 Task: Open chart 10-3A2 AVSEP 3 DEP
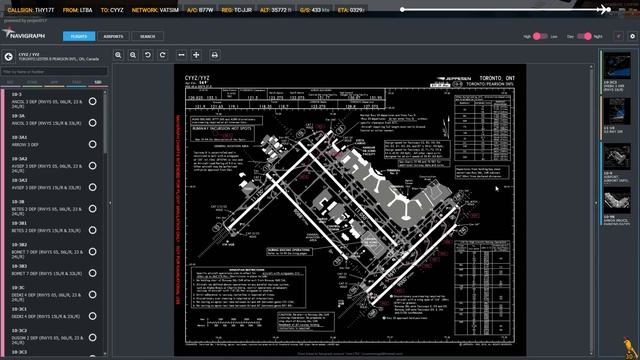46,164
